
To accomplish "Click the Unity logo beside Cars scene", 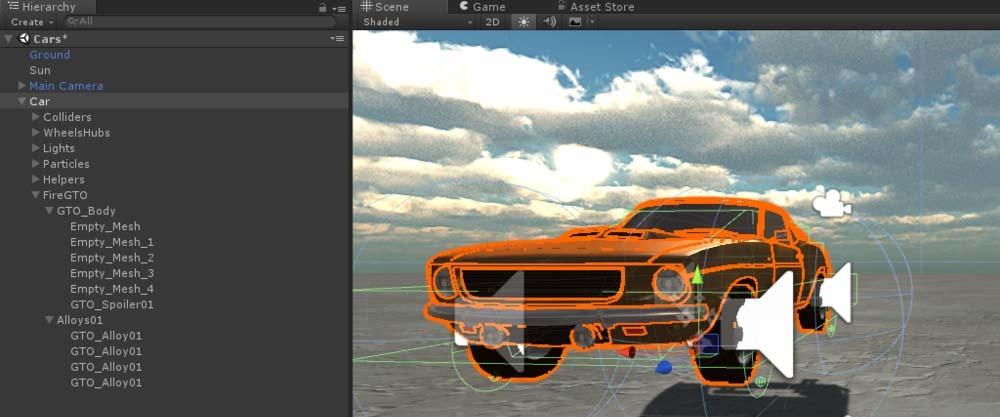I will 23,38.
